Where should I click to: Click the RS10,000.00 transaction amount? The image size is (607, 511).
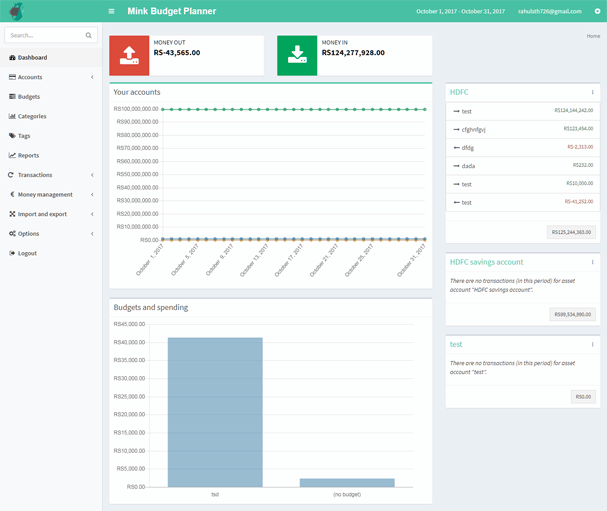point(580,183)
